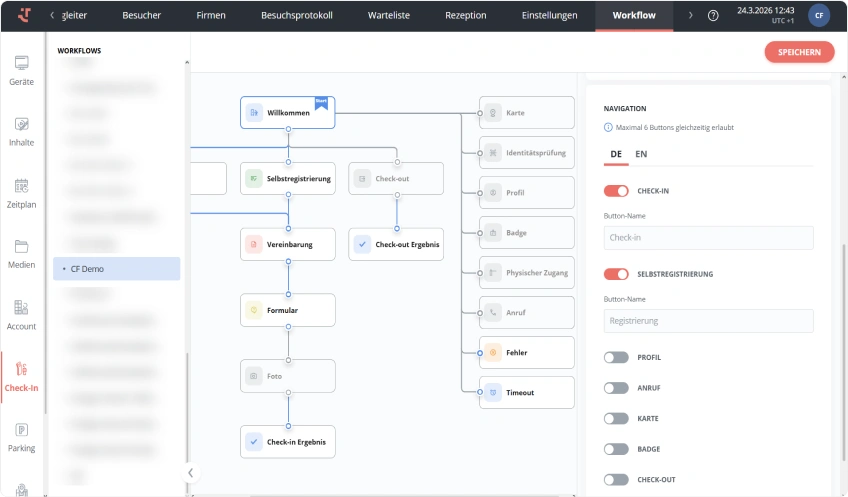The width and height of the screenshot is (848, 497).
Task: Edit the Check-in button name field
Action: click(x=708, y=238)
